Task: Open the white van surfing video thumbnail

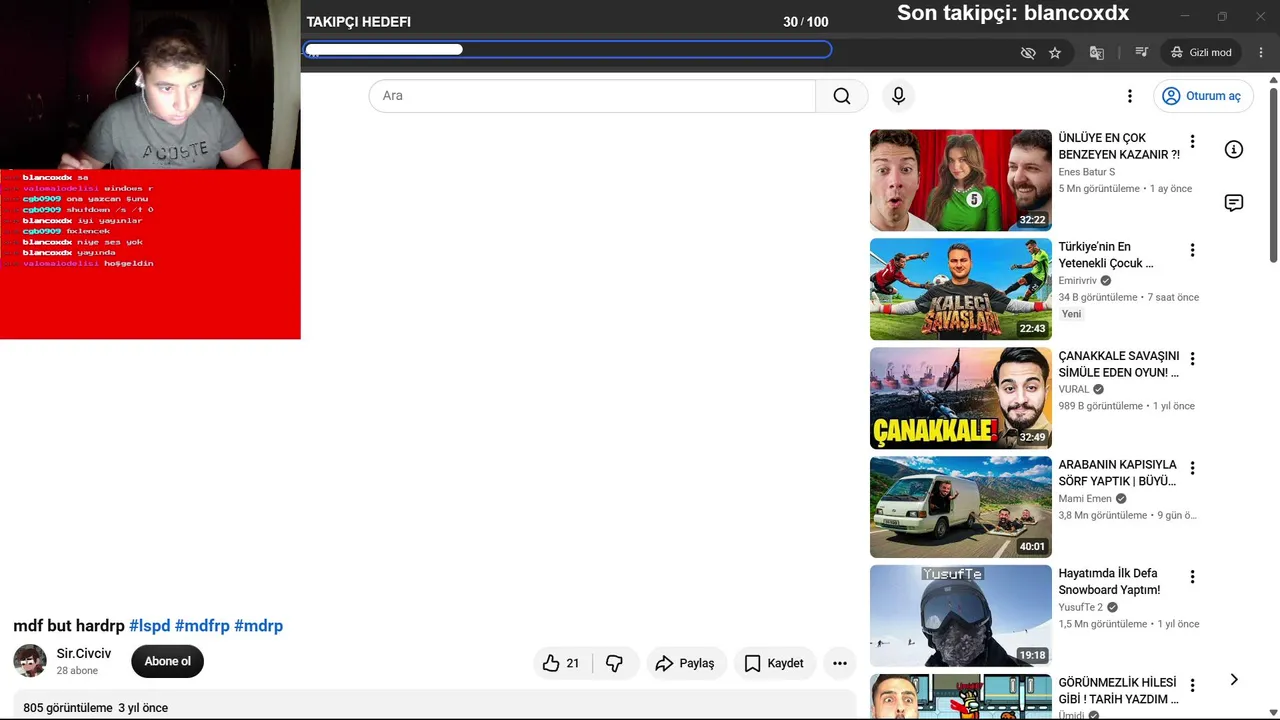Action: 961,507
